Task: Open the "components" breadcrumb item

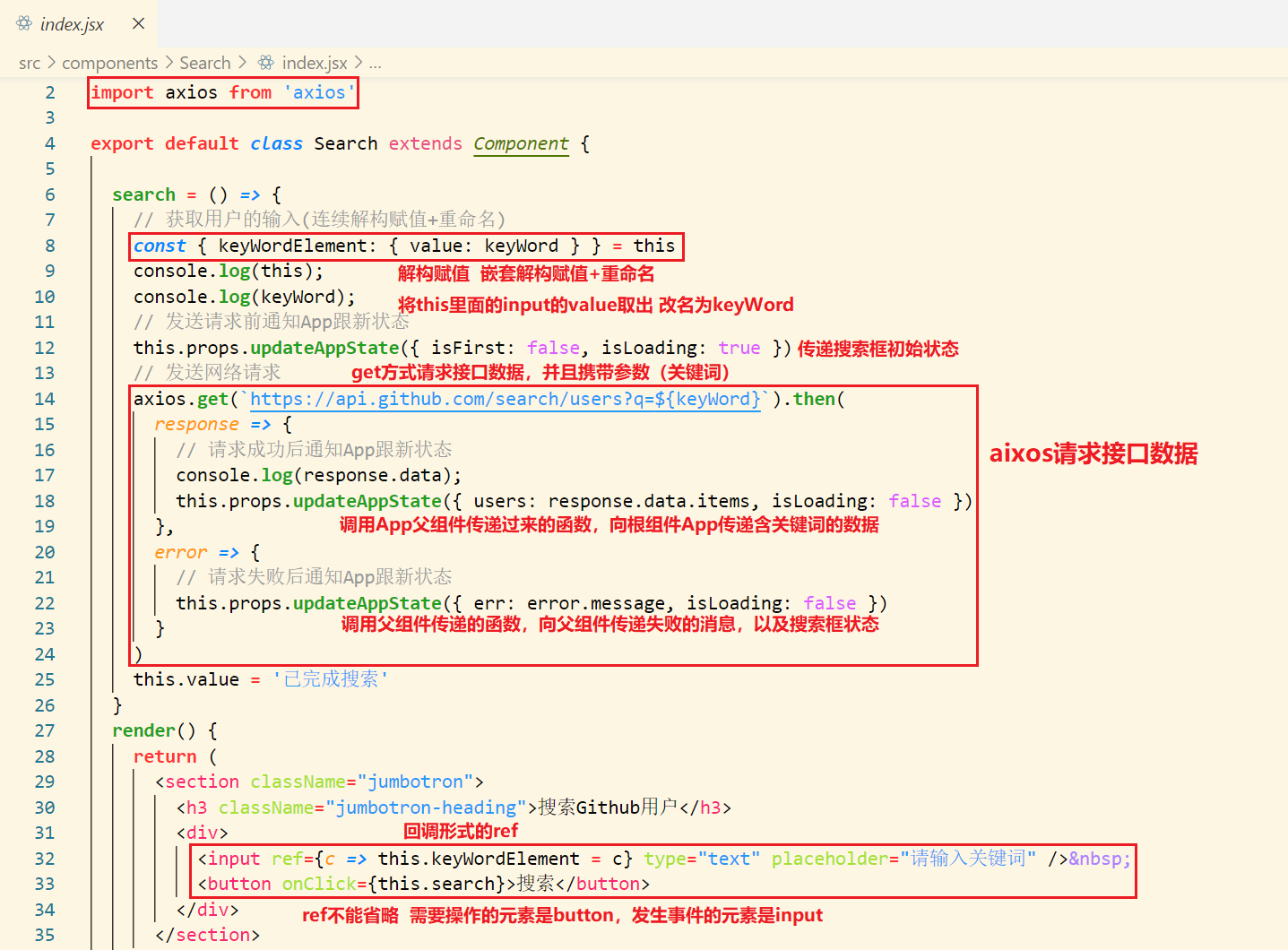Action: pyautogui.click(x=110, y=63)
